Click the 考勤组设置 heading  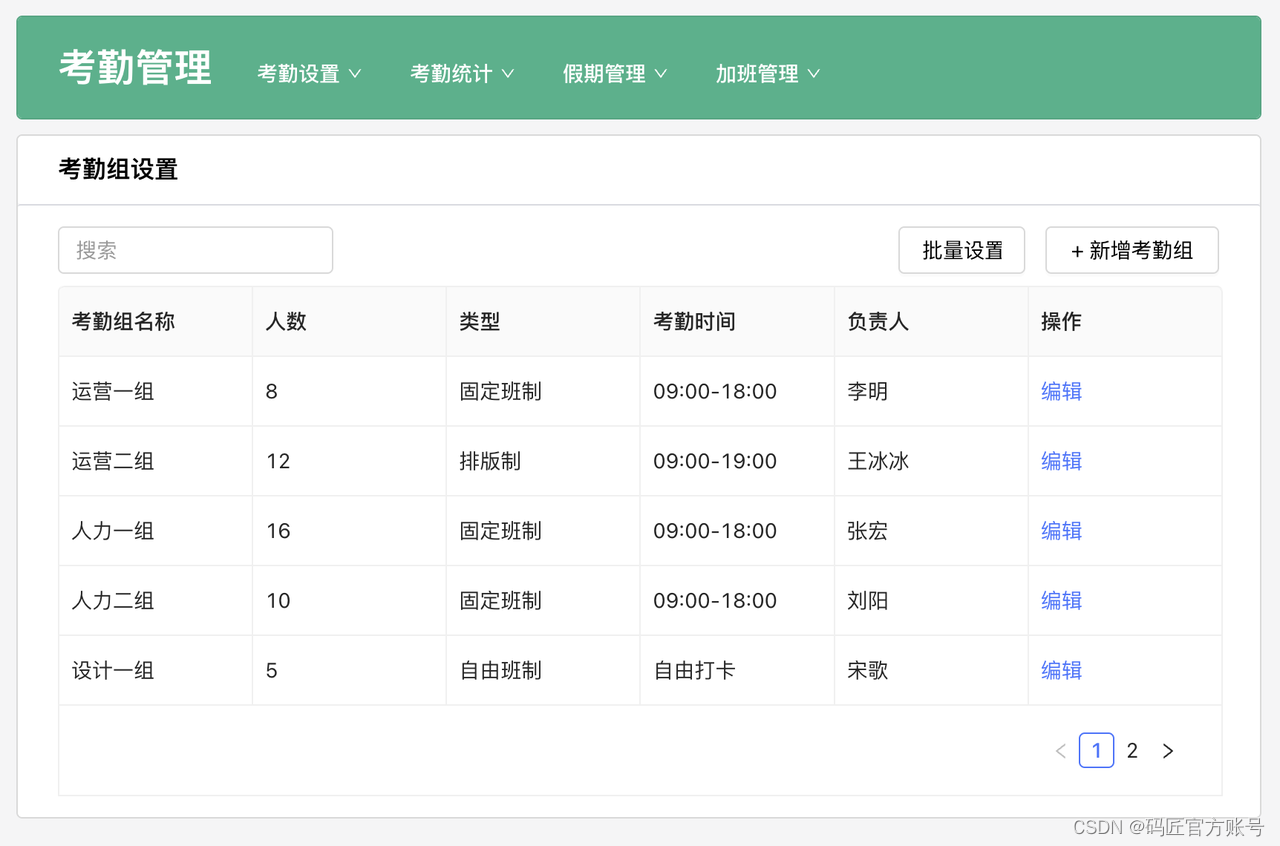click(x=118, y=170)
